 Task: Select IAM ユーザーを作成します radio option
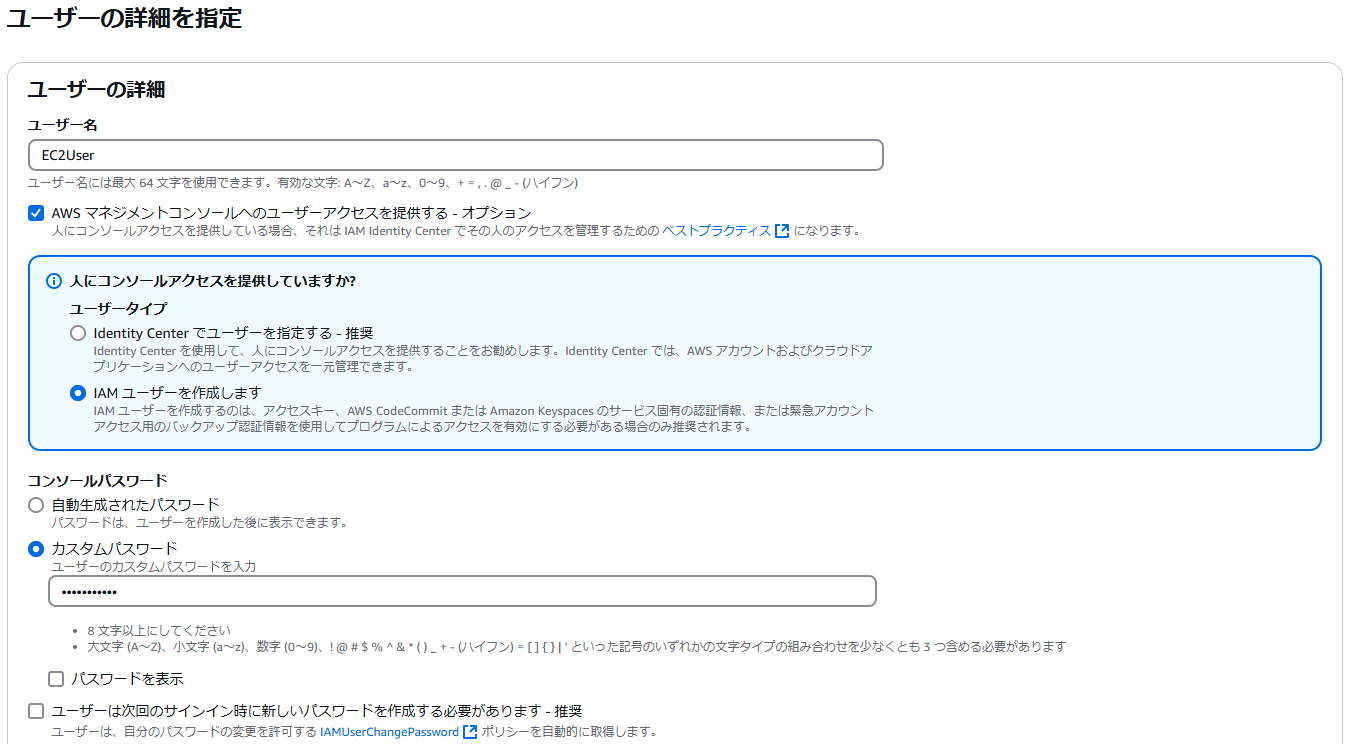pos(78,392)
